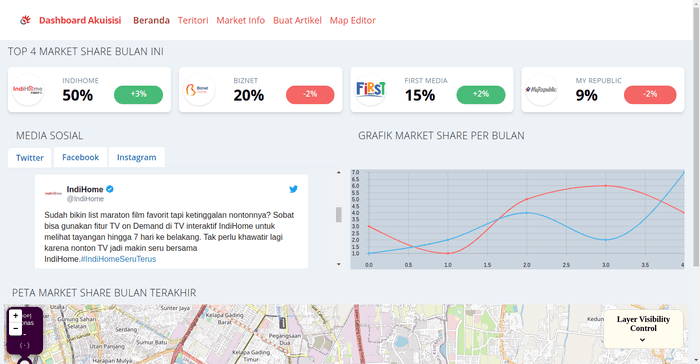Click the -2% badge on My Republic card

[650, 94]
